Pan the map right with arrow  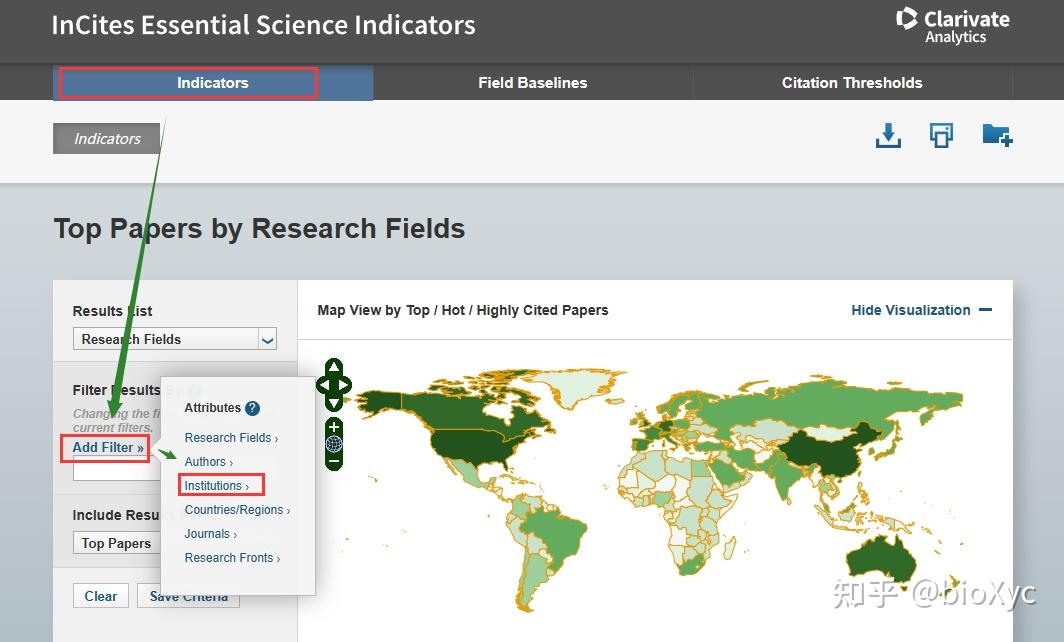[x=346, y=385]
